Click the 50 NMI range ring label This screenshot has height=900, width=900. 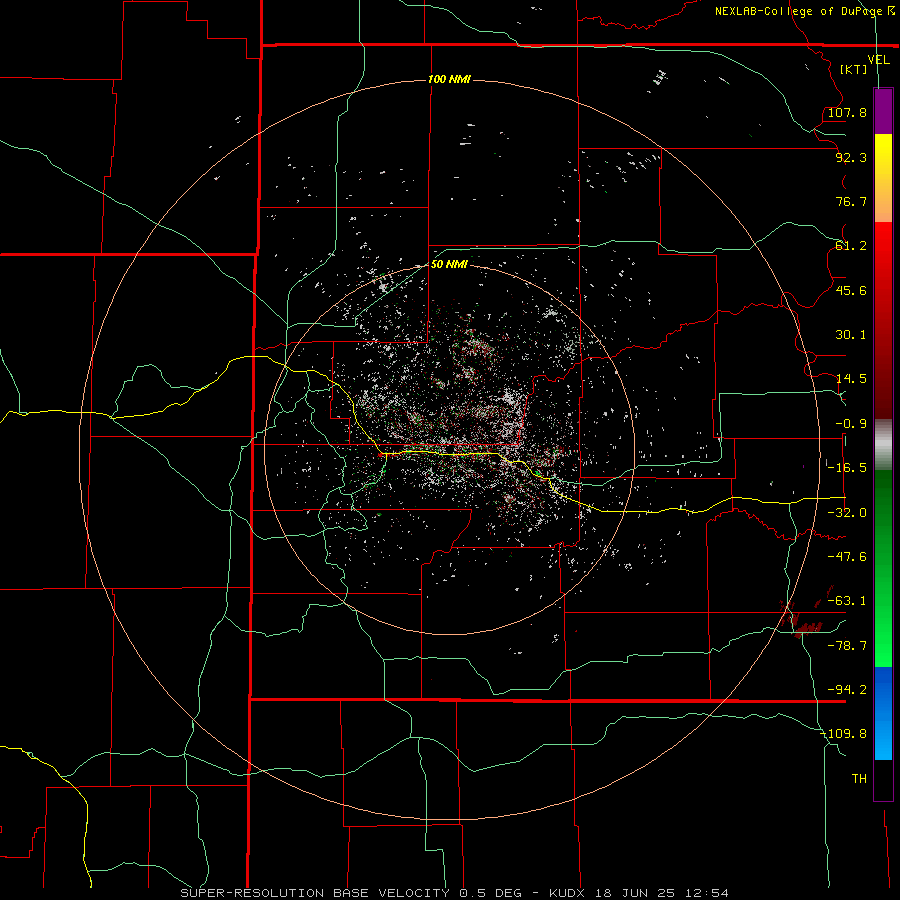[x=449, y=264]
